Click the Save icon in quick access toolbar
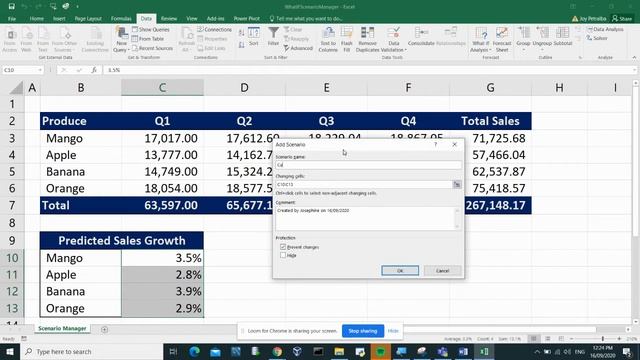This screenshot has width=640, height=360. coord(11,6)
